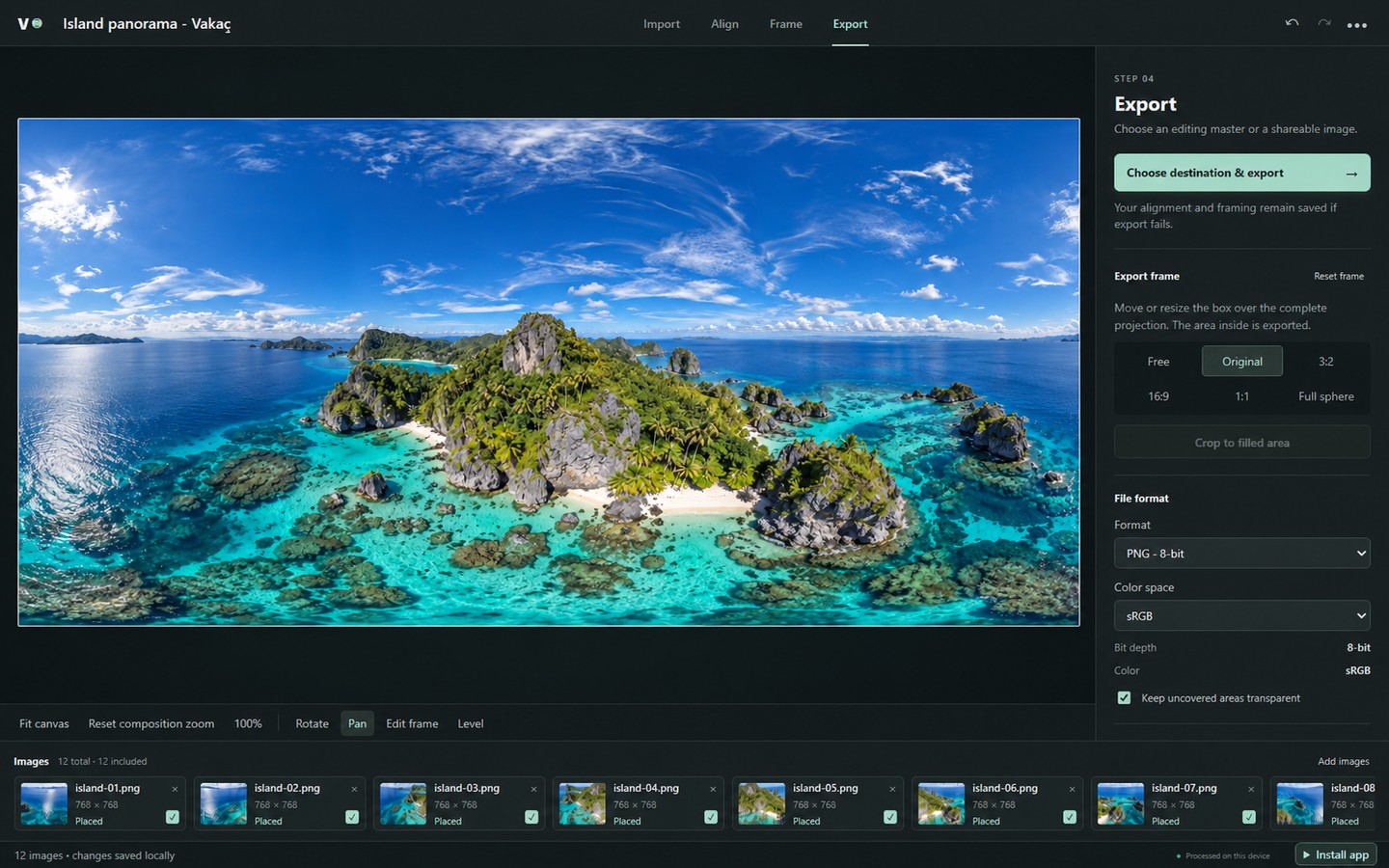The width and height of the screenshot is (1389, 868).
Task: Open the three-dots more menu
Action: (1357, 25)
